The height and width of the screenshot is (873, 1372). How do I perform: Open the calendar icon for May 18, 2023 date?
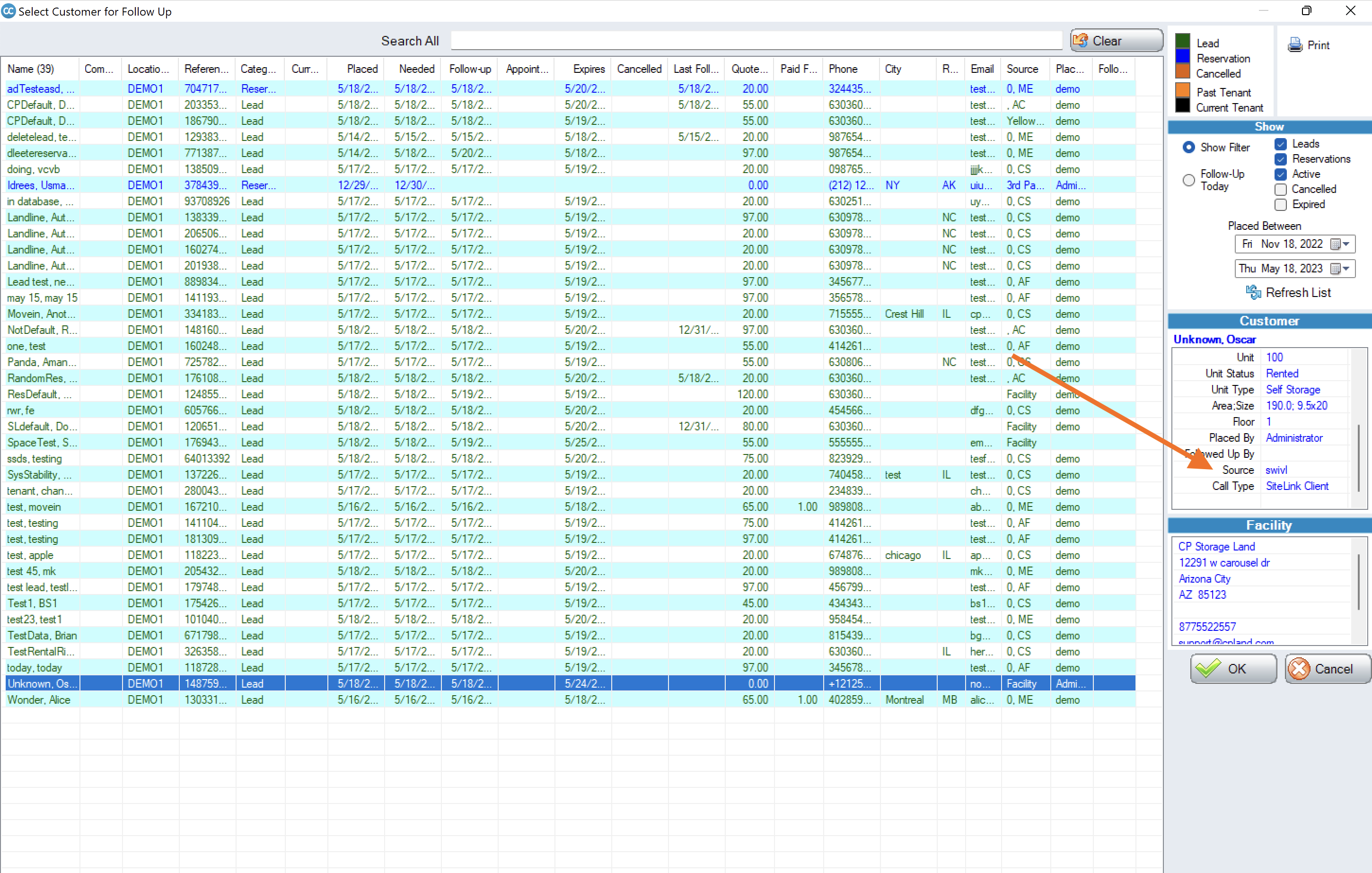point(1336,268)
